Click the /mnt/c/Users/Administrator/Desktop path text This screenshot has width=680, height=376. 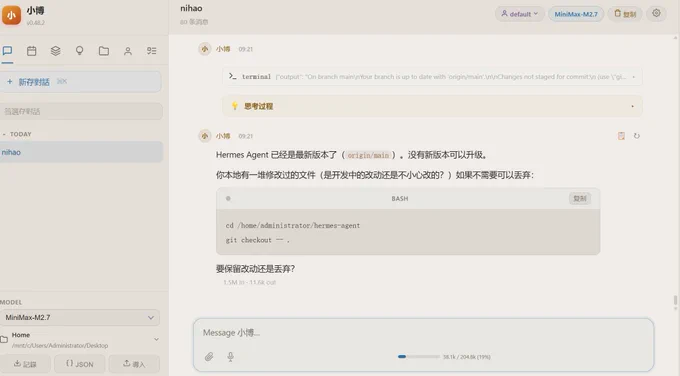[60, 346]
